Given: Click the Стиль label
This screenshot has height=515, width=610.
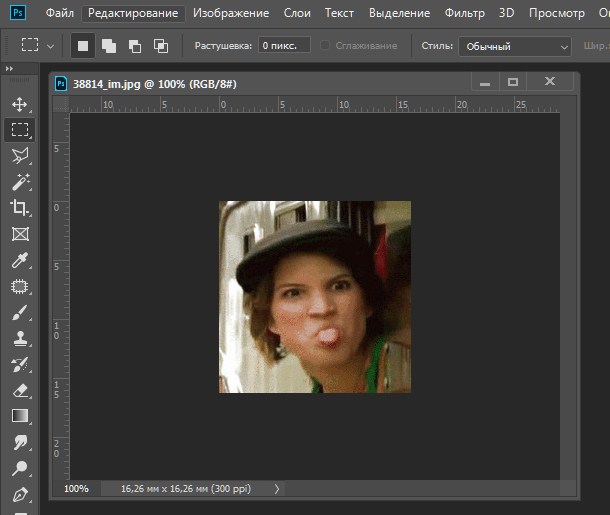Looking at the screenshot, I should click(437, 46).
